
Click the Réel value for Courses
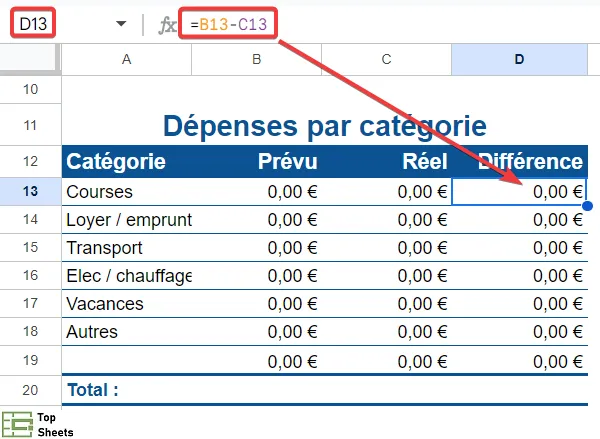pyautogui.click(x=386, y=192)
